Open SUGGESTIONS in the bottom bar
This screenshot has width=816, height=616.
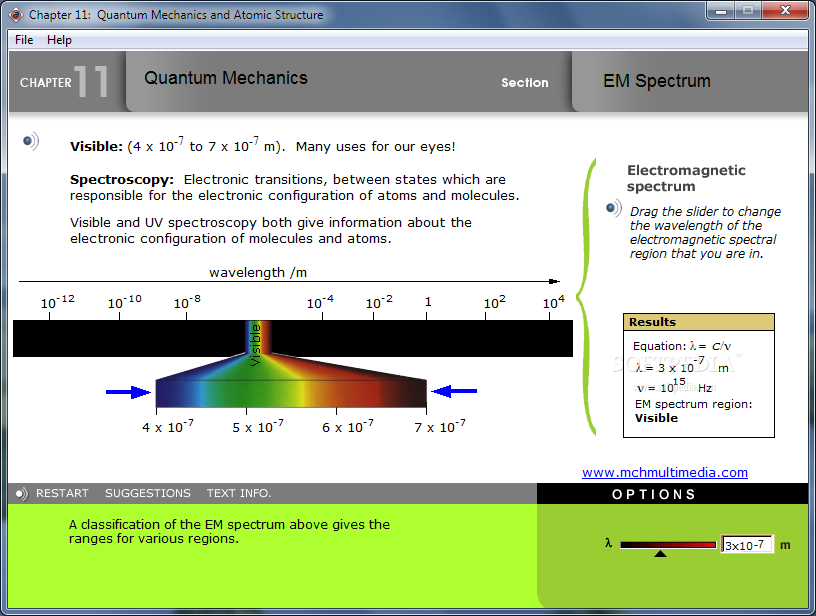[148, 493]
